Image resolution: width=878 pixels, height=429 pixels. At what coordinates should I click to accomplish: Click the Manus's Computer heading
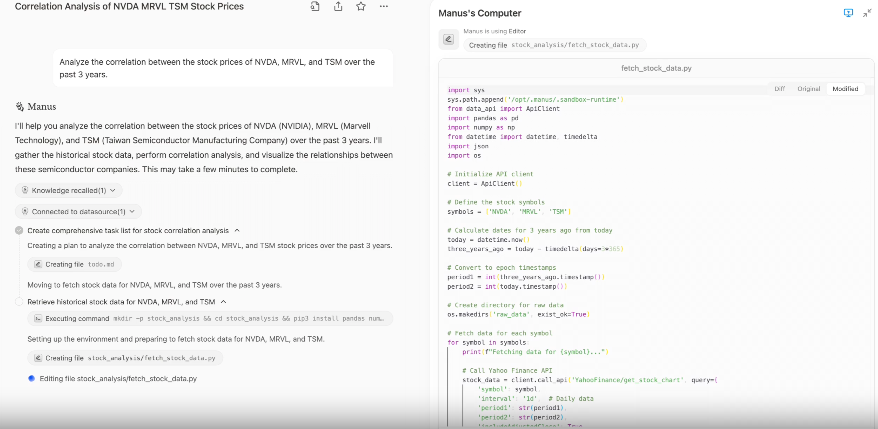(479, 13)
